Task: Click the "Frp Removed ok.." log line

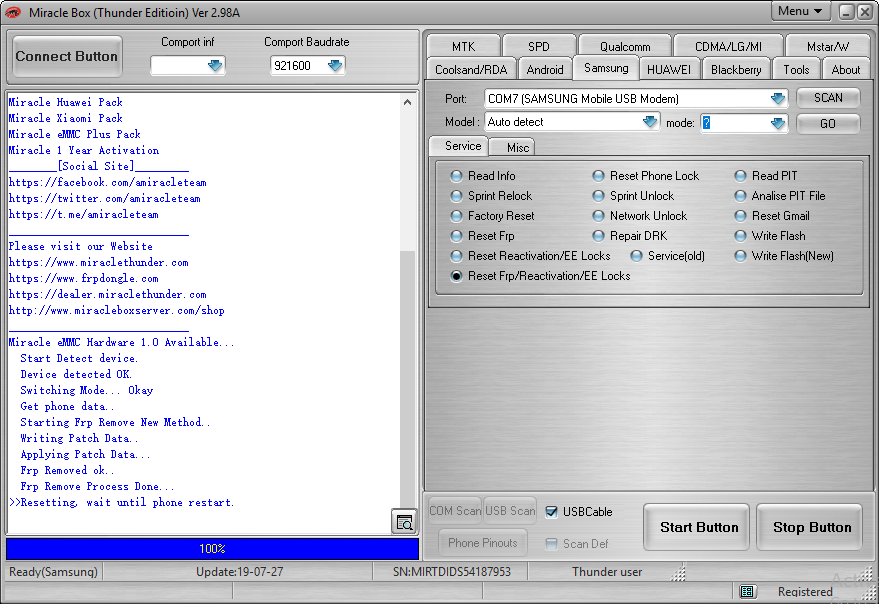Action: tap(67, 471)
